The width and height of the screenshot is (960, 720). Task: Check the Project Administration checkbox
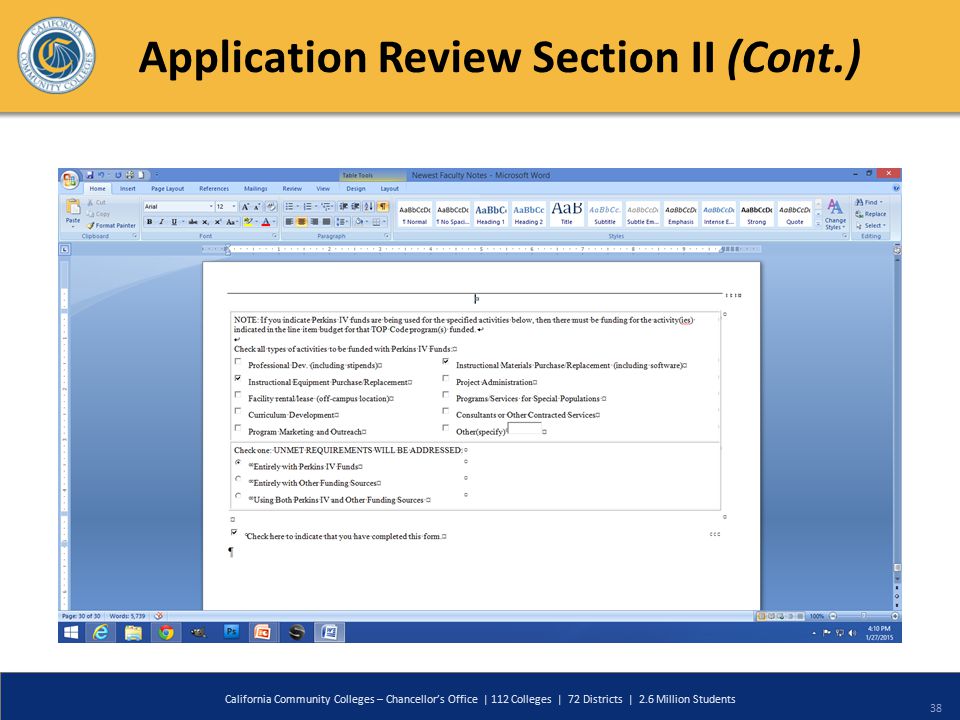[x=446, y=378]
